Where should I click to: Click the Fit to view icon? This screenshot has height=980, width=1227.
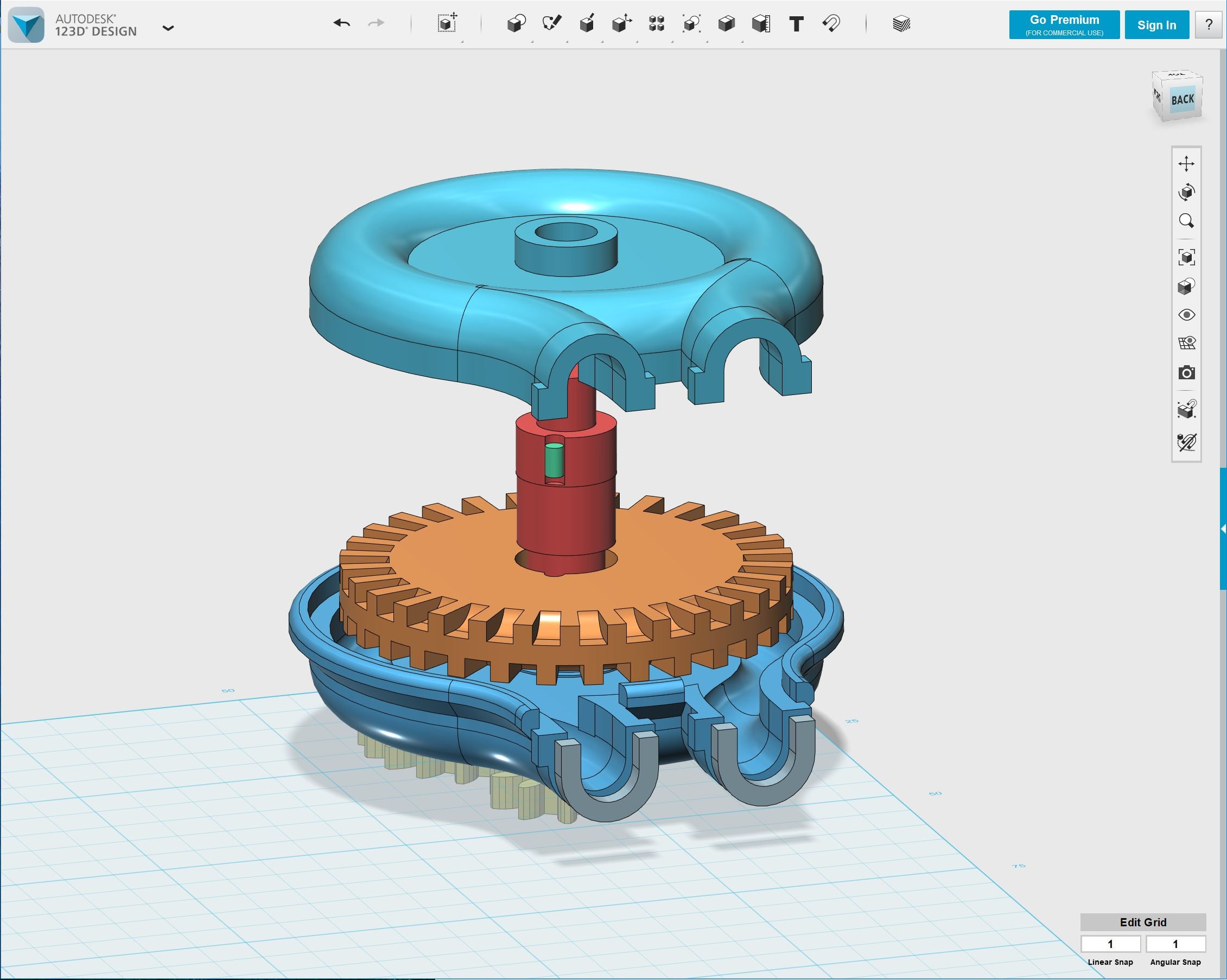point(1186,257)
